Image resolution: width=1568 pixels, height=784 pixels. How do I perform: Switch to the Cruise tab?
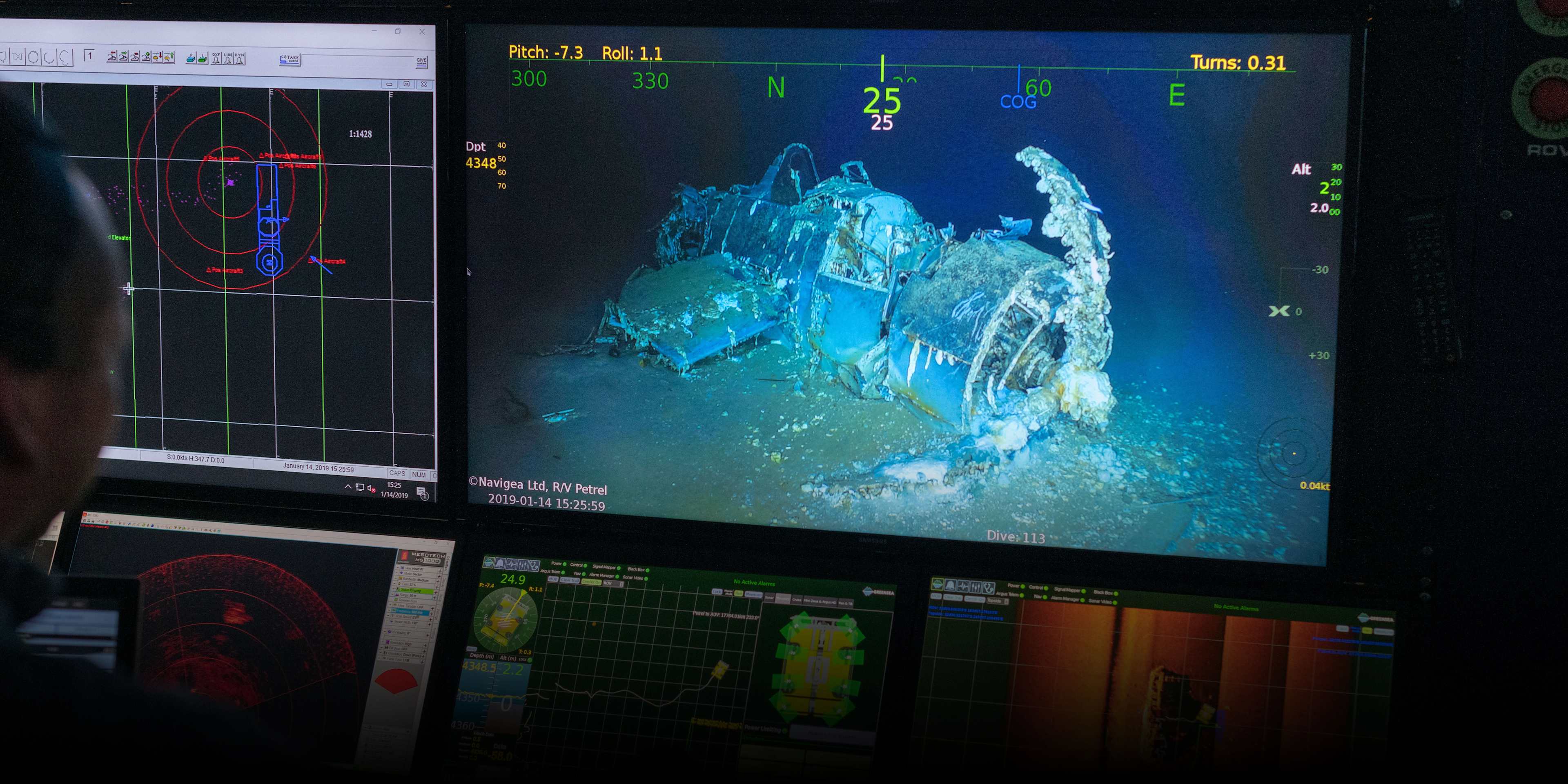click(x=796, y=600)
